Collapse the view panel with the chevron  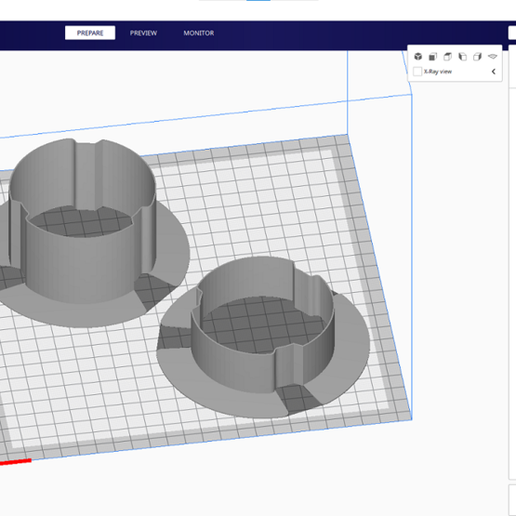(x=494, y=71)
